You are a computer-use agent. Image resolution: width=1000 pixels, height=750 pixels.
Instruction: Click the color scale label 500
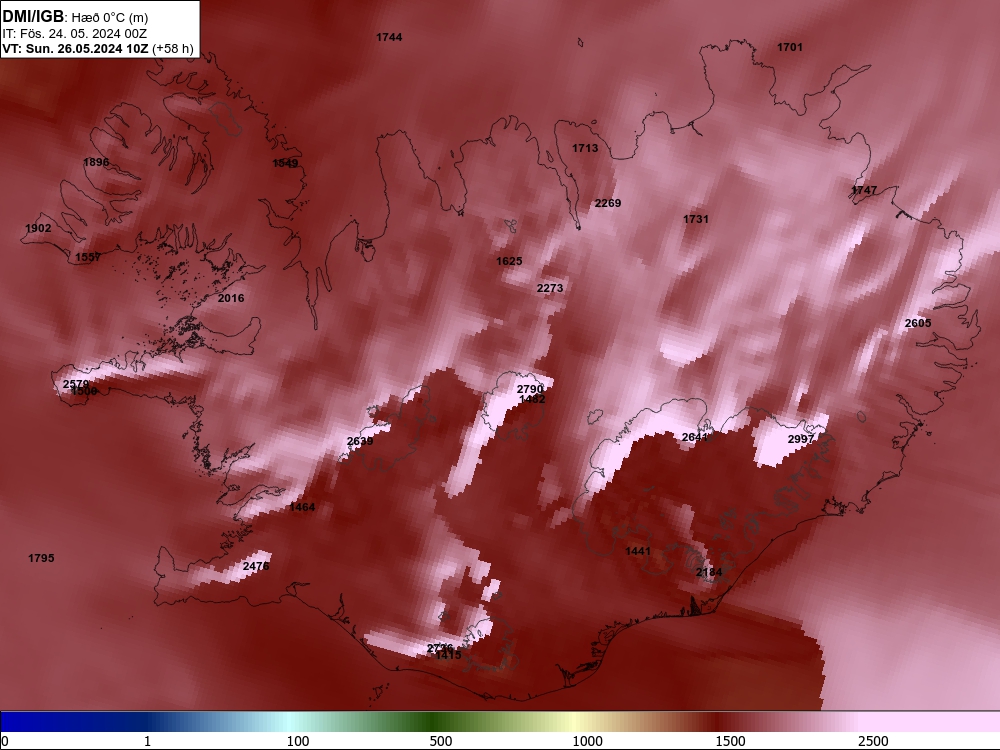(x=441, y=741)
